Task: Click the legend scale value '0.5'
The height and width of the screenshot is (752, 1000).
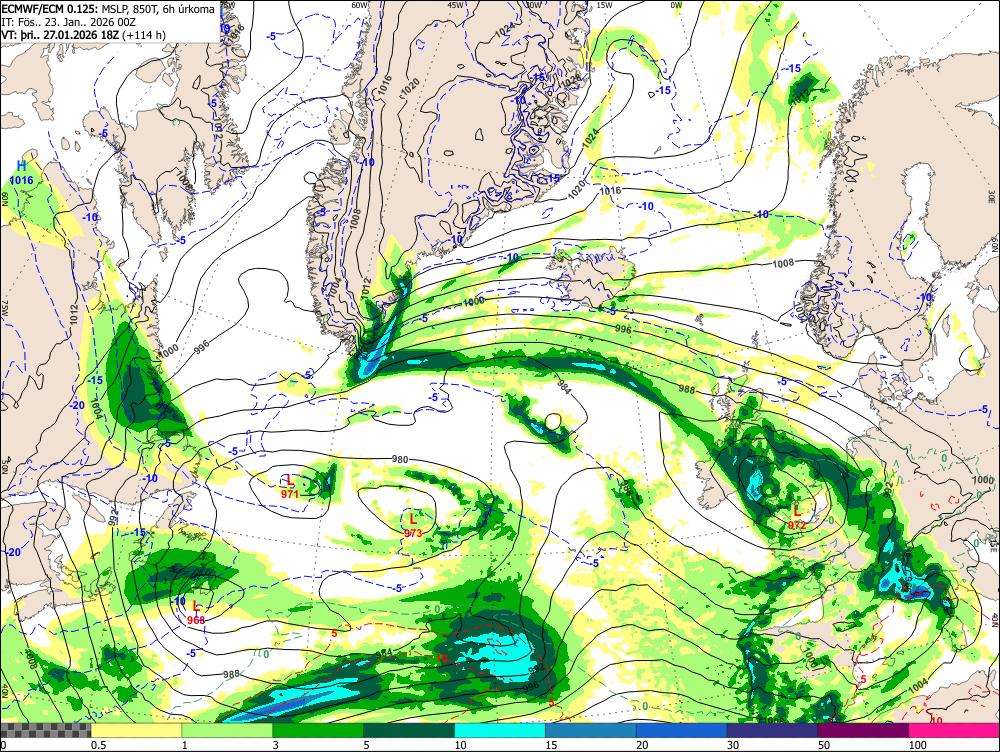Action: tap(98, 745)
